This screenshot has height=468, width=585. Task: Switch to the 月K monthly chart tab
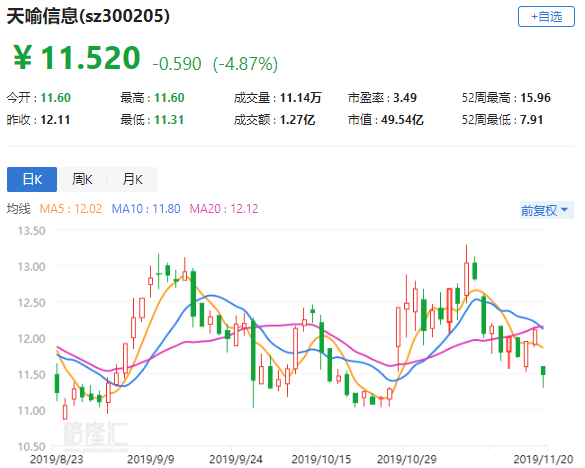click(132, 180)
